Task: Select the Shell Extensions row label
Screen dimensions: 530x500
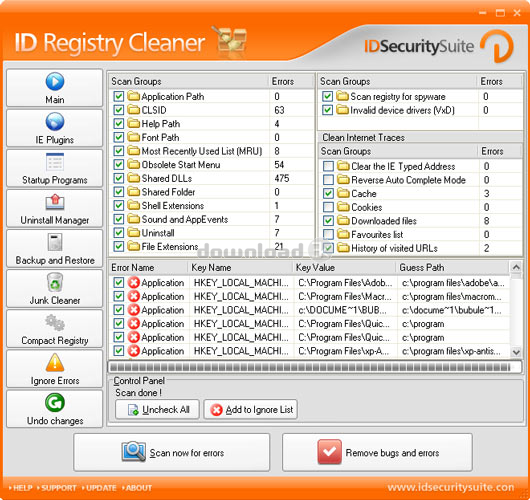Action: (173, 206)
